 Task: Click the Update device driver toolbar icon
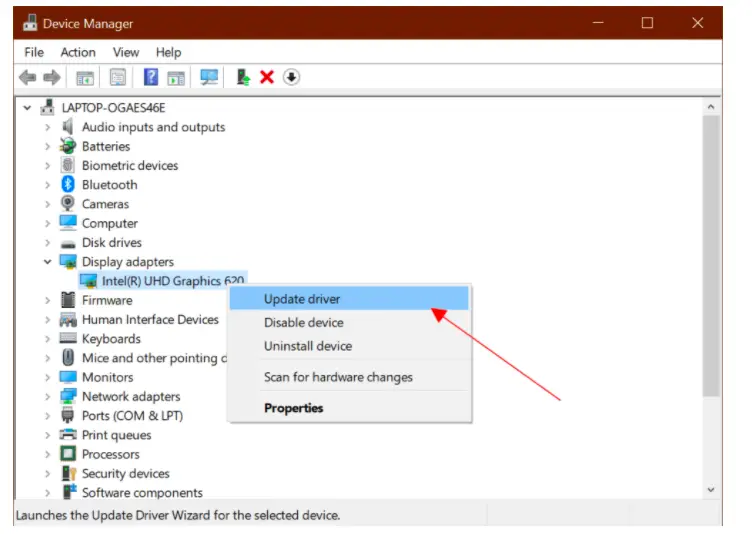pos(243,77)
